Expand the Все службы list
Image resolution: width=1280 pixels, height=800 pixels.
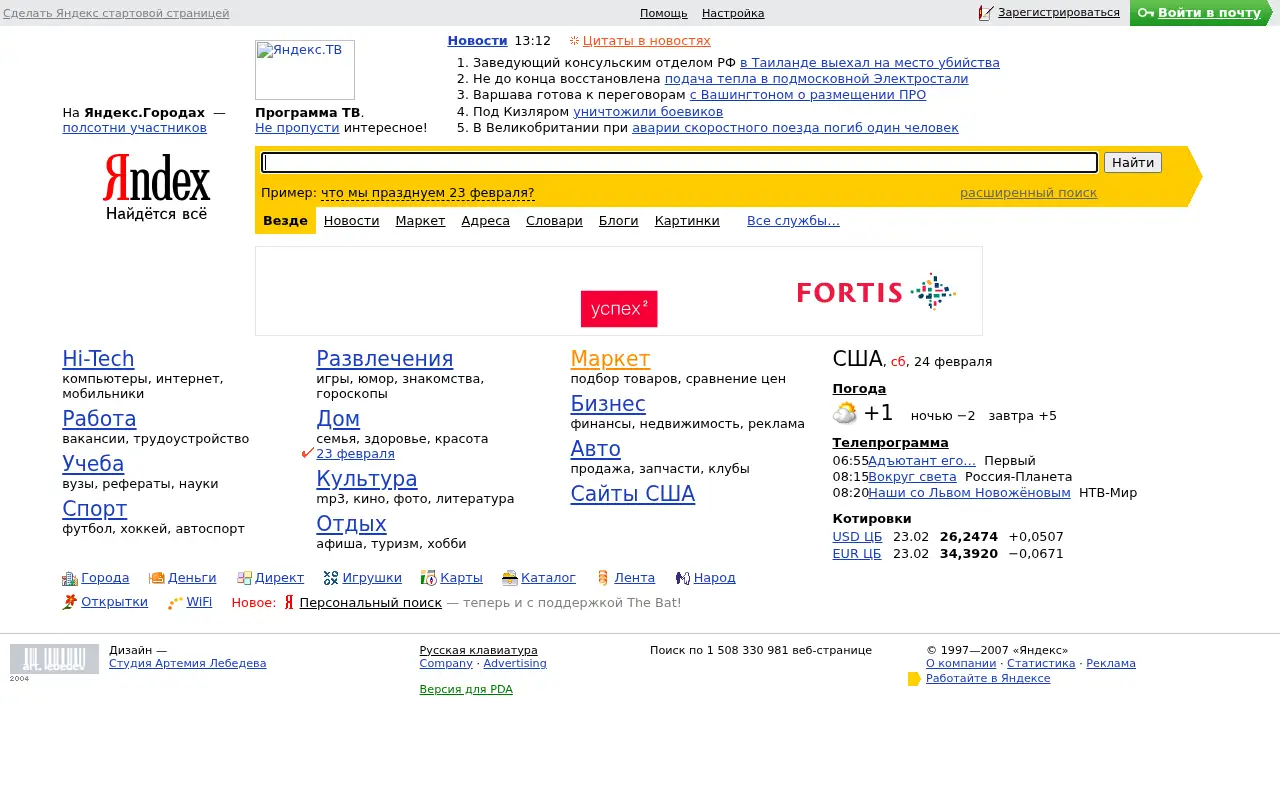[793, 221]
